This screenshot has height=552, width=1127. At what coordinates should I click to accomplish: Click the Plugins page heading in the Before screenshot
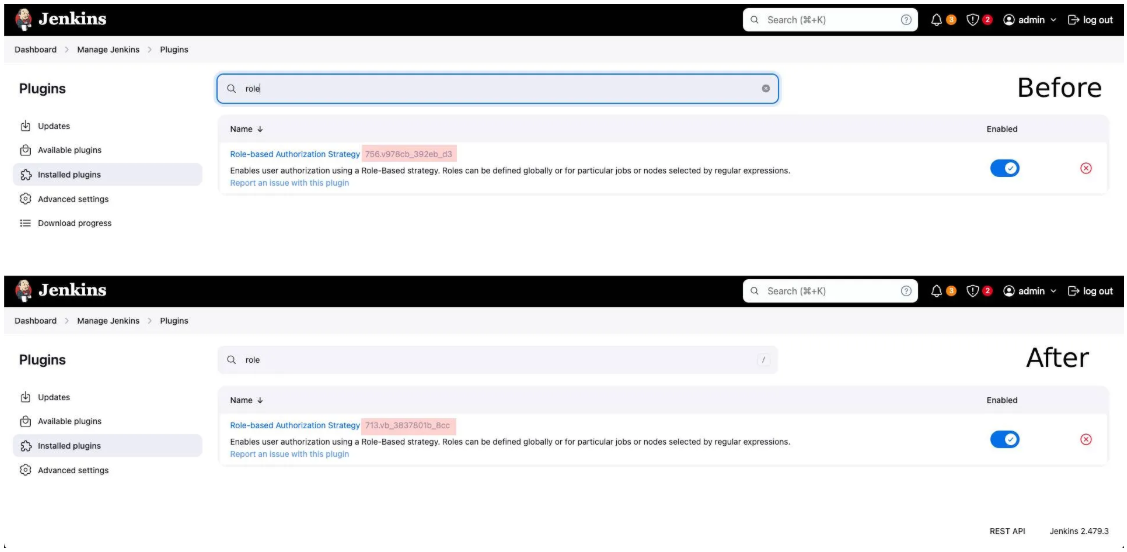point(42,88)
